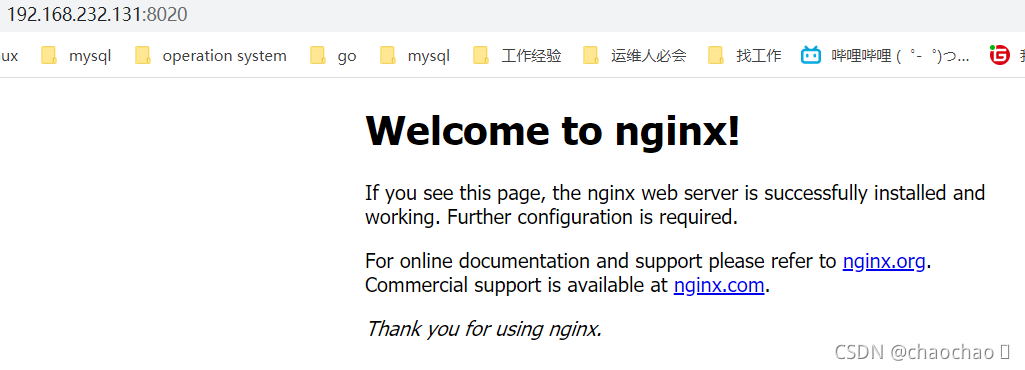Open the 找工作 bookmark folder
1025x370 pixels.
[x=745, y=56]
